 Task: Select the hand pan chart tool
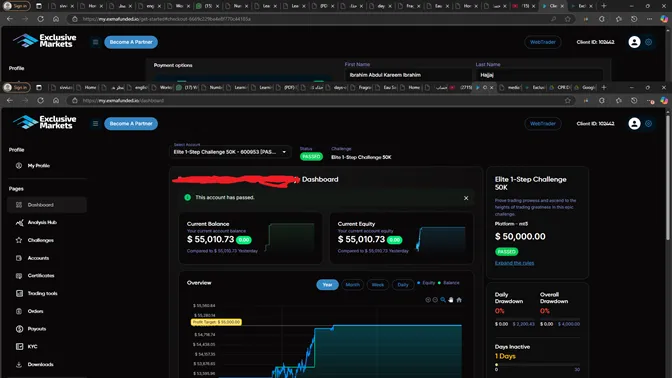451,300
